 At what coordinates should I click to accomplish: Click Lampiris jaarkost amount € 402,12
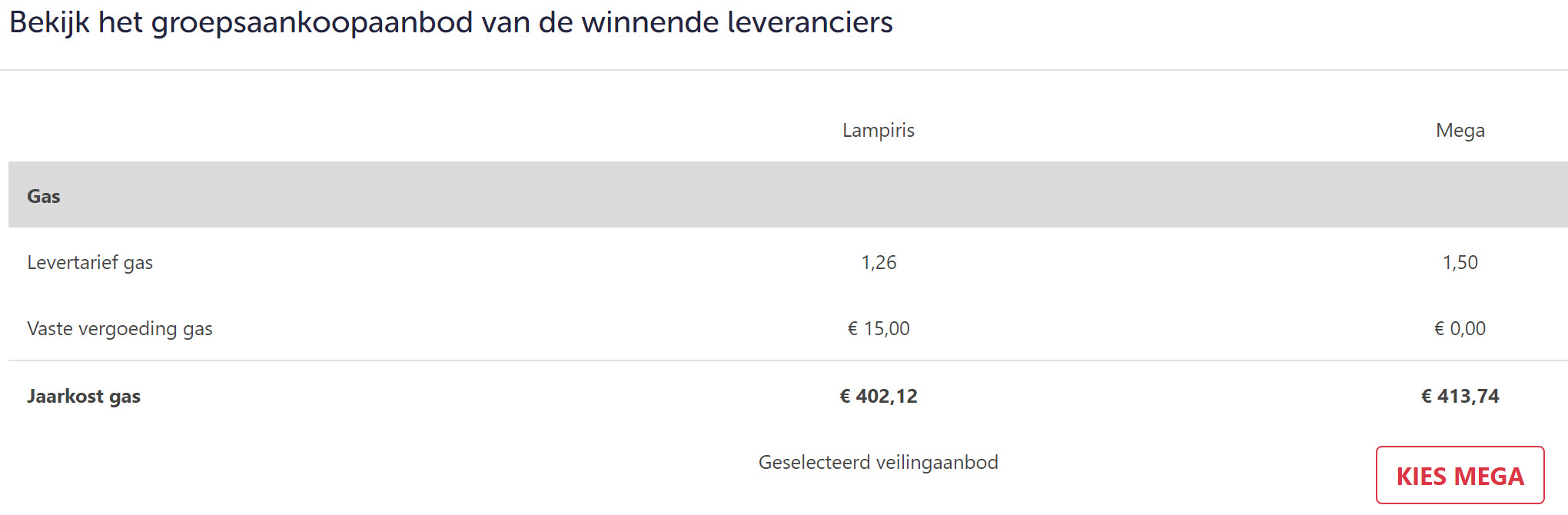[x=879, y=396]
